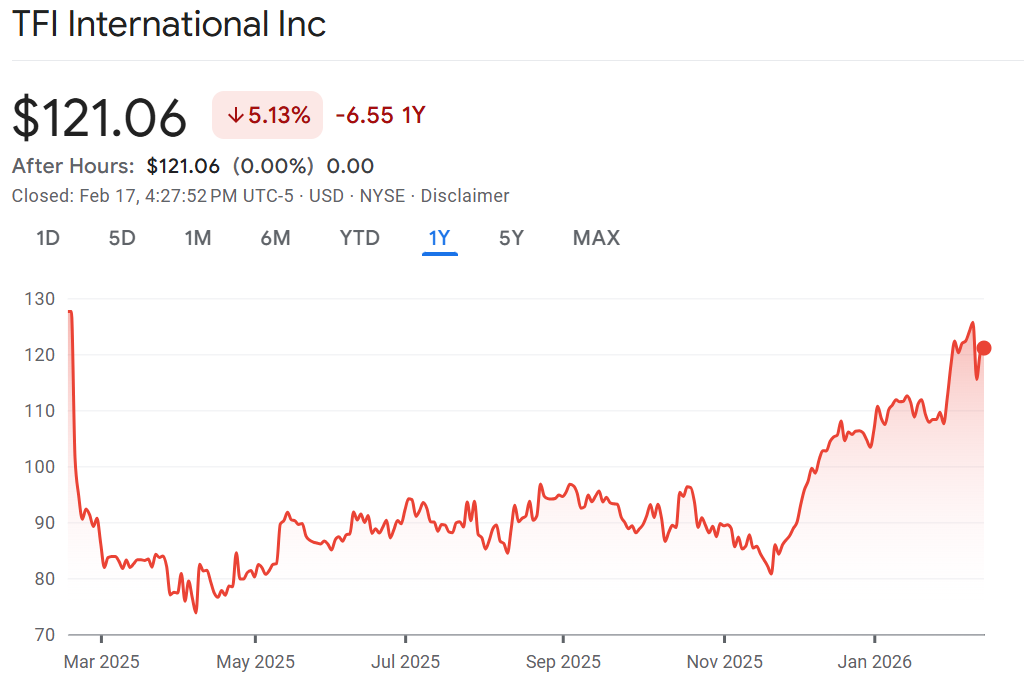Click the 5.13% change badge

coord(267,115)
